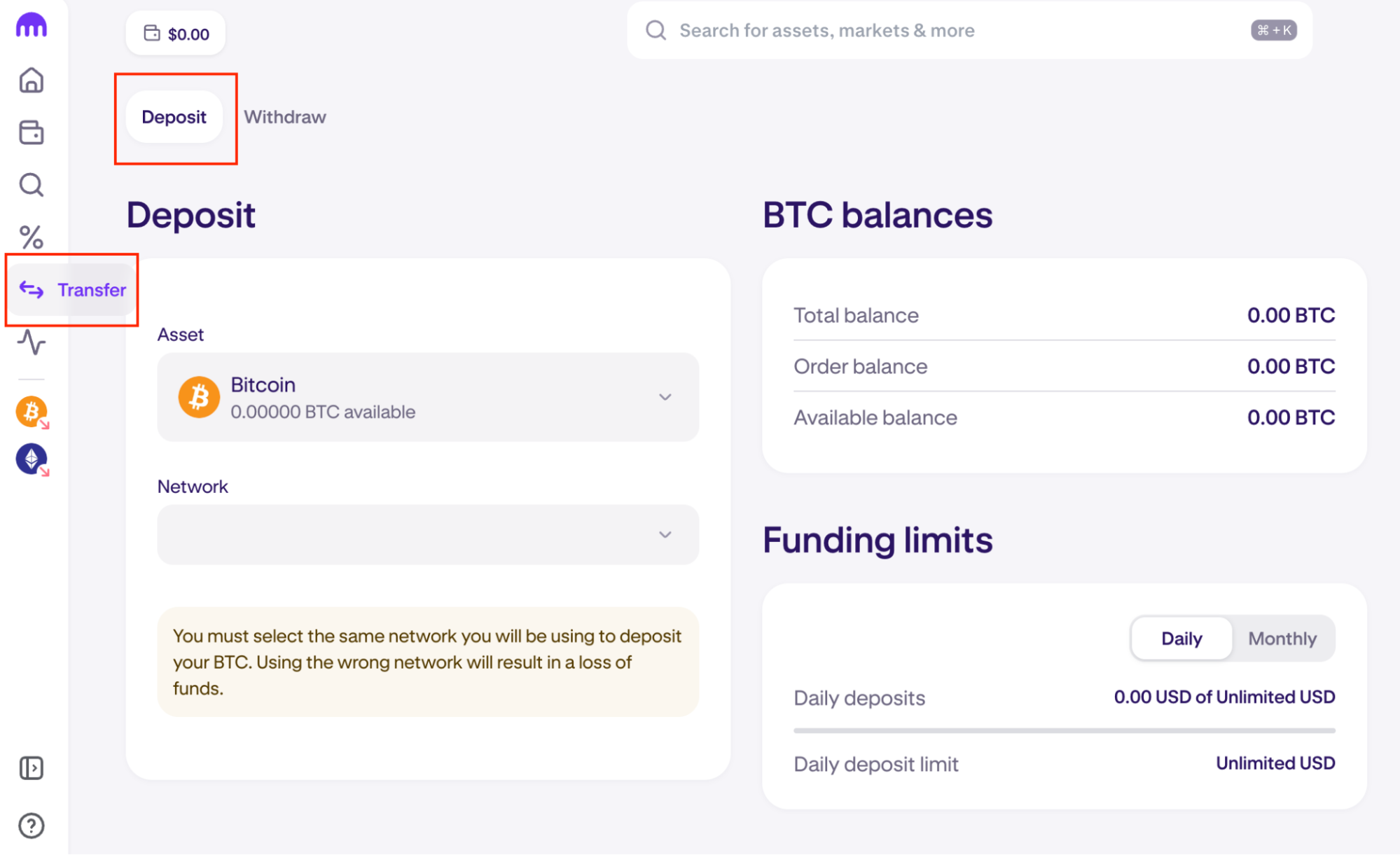Switch funding limits to Daily
Viewport: 1400px width, 855px height.
pyautogui.click(x=1181, y=639)
